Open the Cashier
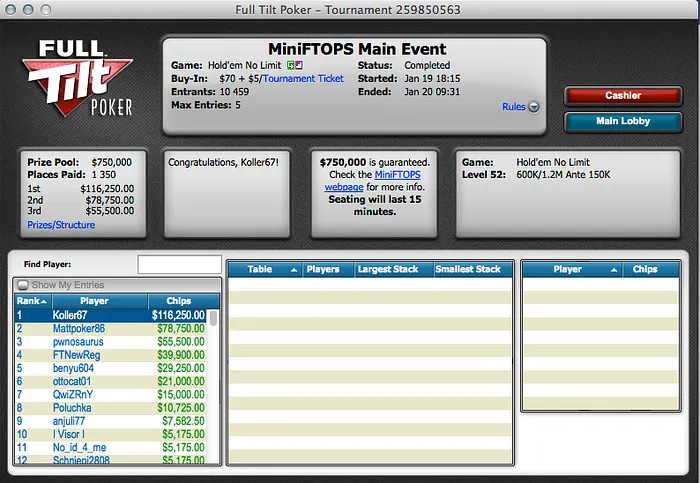Image resolution: width=700 pixels, height=483 pixels. click(x=622, y=96)
